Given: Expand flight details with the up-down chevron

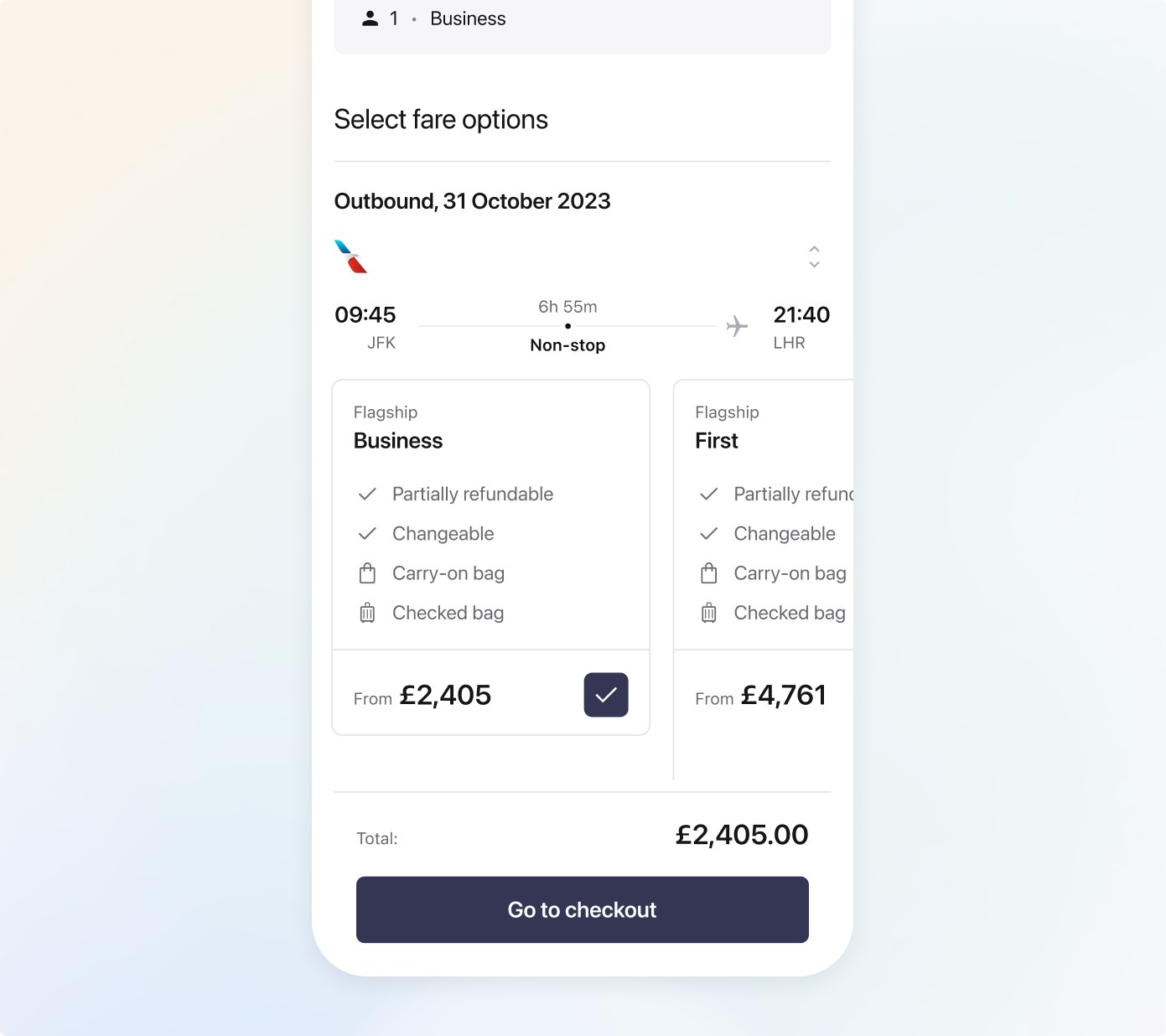Looking at the screenshot, I should click(814, 256).
